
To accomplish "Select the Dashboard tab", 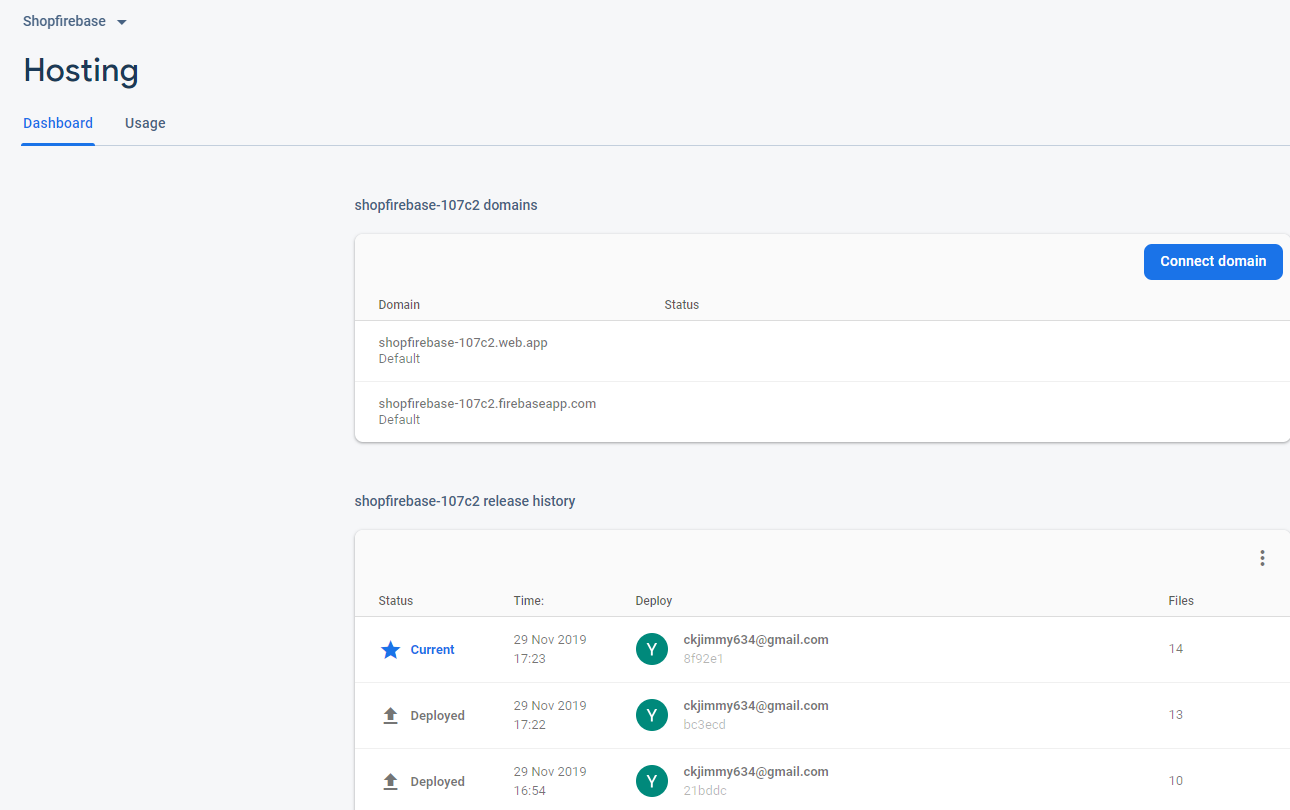I will tap(57, 123).
